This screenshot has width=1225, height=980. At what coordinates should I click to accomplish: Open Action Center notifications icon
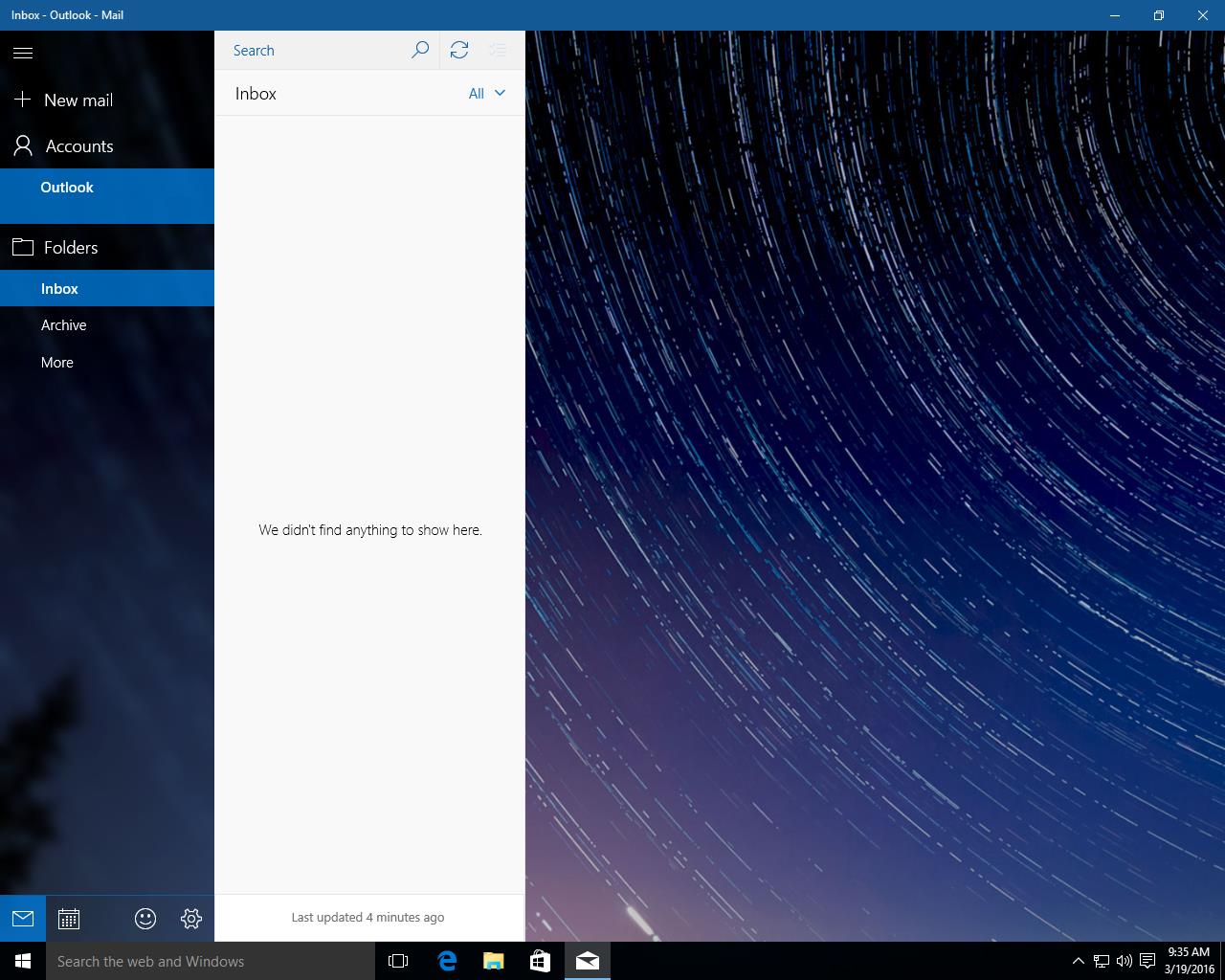click(1147, 961)
